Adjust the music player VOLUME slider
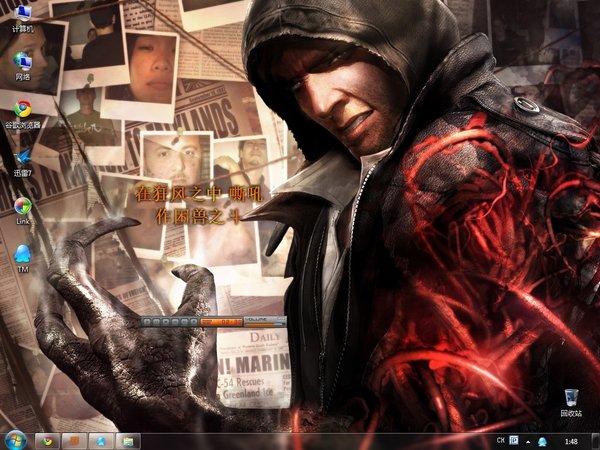This screenshot has width=600, height=450. click(x=265, y=324)
